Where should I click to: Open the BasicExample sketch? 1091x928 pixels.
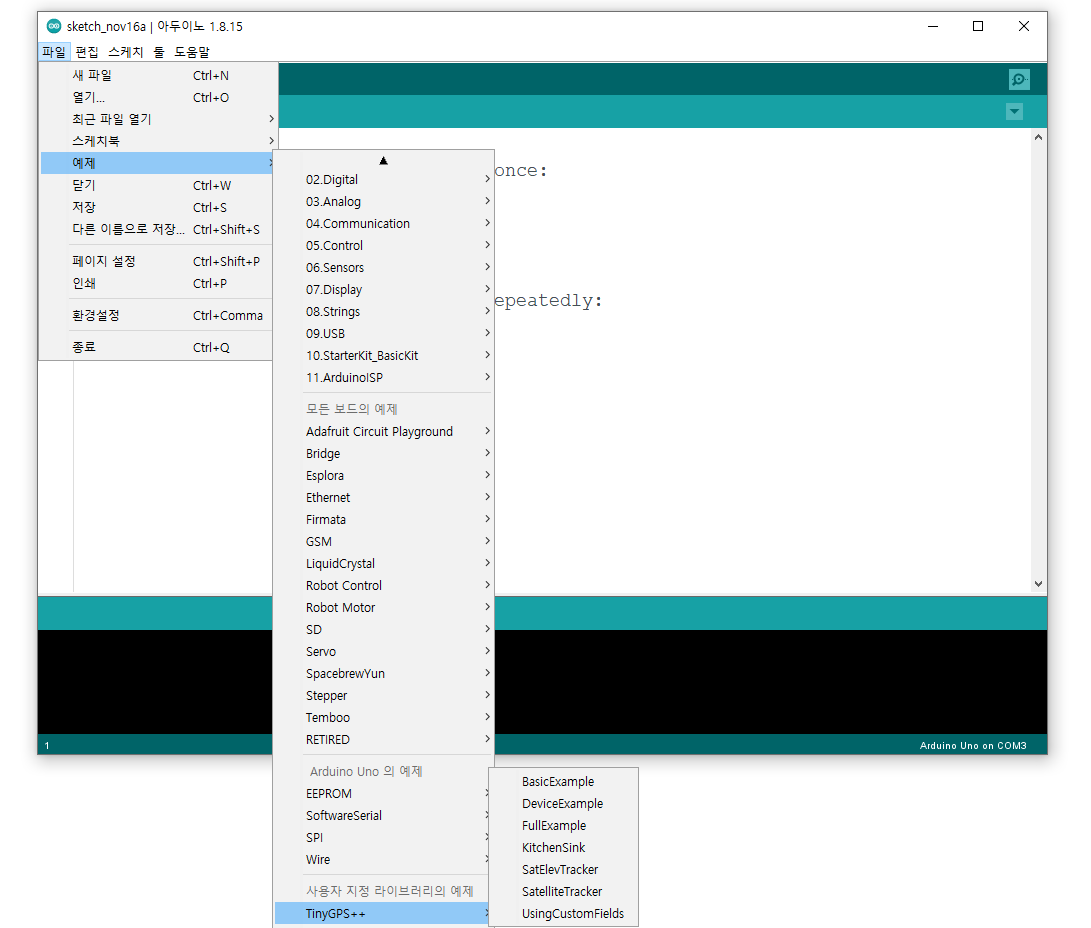[564, 782]
